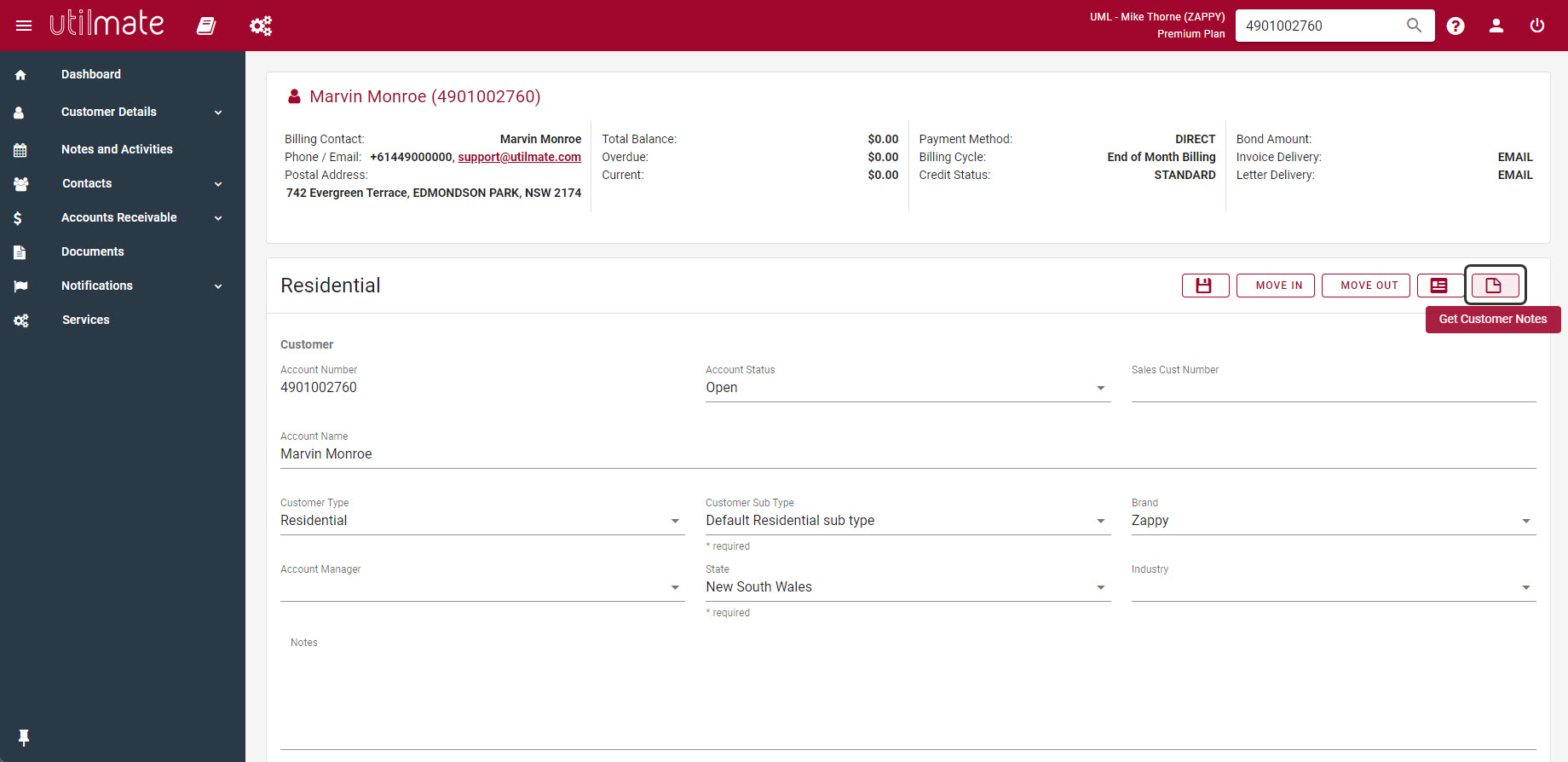Click the Get Customer Notes icon button
1568x762 pixels.
tap(1494, 286)
